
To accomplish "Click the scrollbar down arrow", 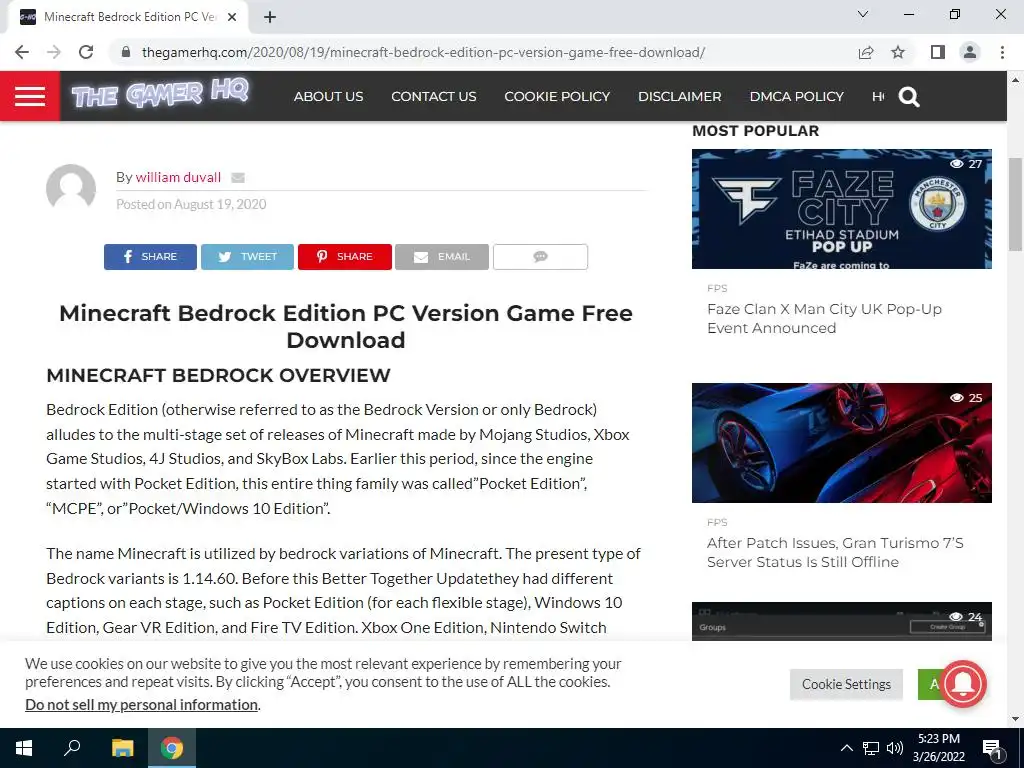I will (x=1015, y=719).
